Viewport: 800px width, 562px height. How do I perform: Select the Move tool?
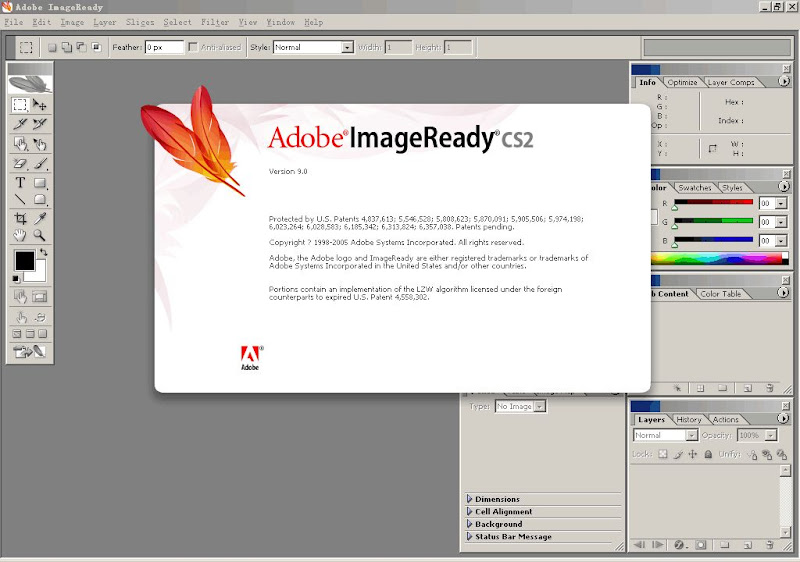(x=40, y=105)
